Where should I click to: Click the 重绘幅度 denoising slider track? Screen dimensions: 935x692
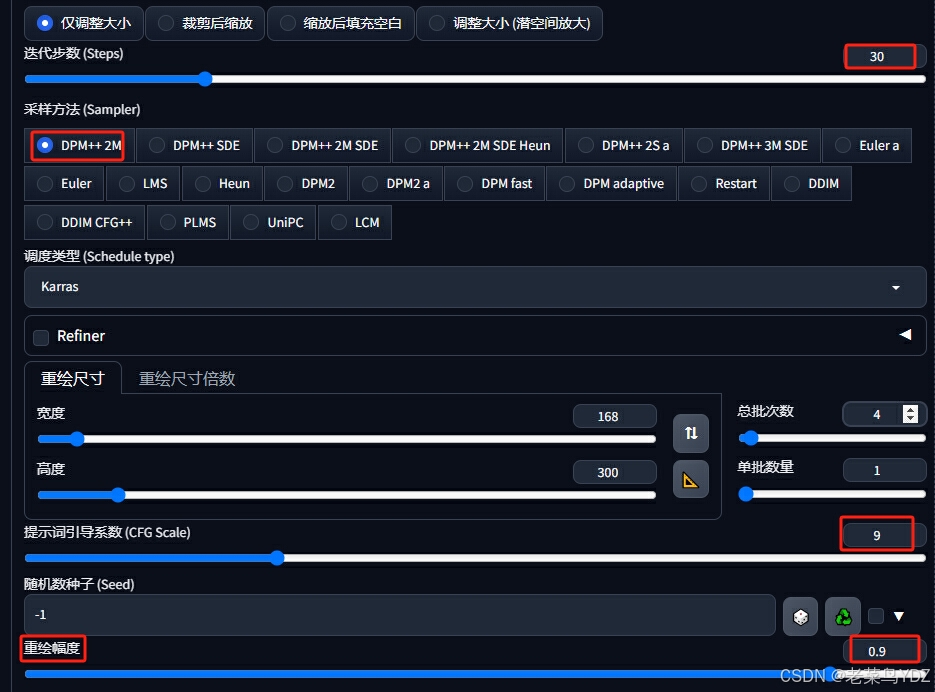tap(475, 674)
